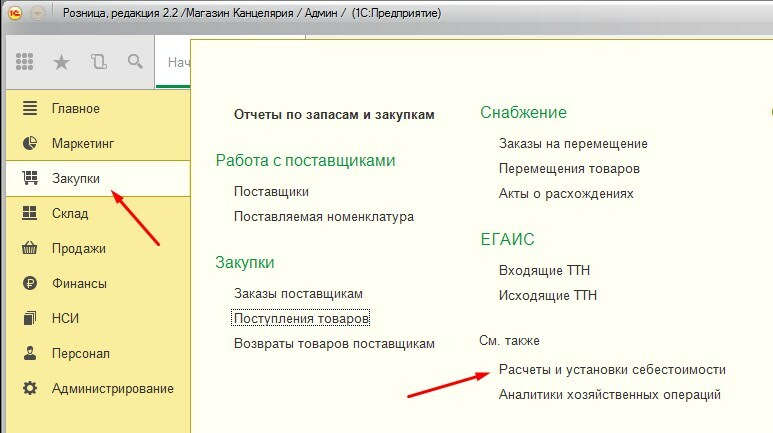
Task: Click the search magnifier icon
Action: (x=135, y=62)
